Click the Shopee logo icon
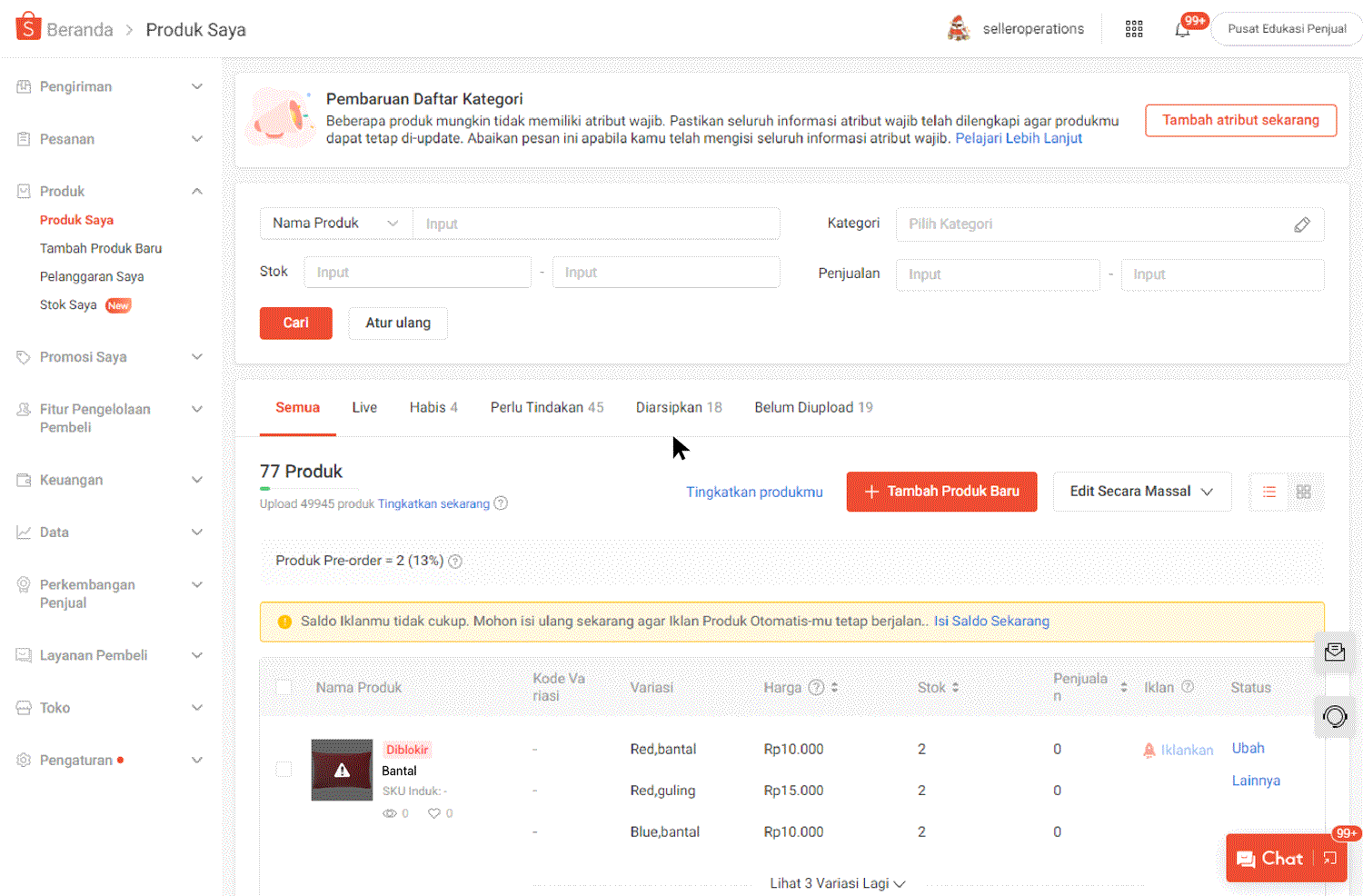 tap(28, 27)
